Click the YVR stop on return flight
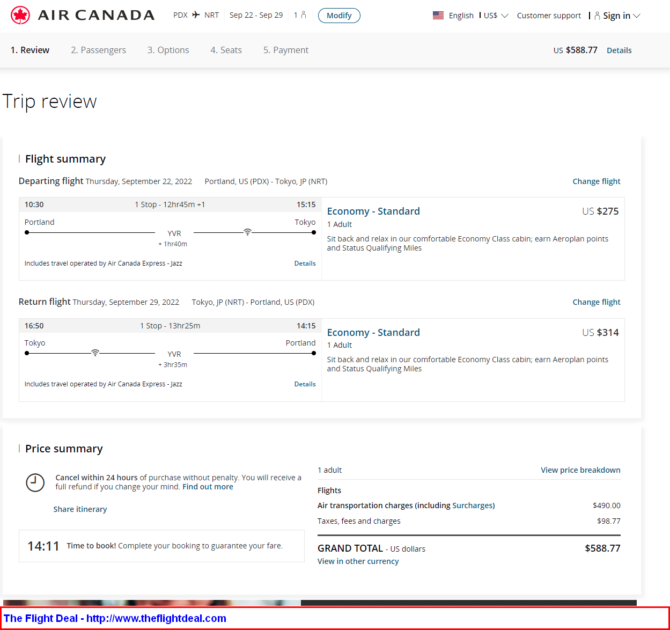Viewport: 670px width, 630px height. pos(174,354)
